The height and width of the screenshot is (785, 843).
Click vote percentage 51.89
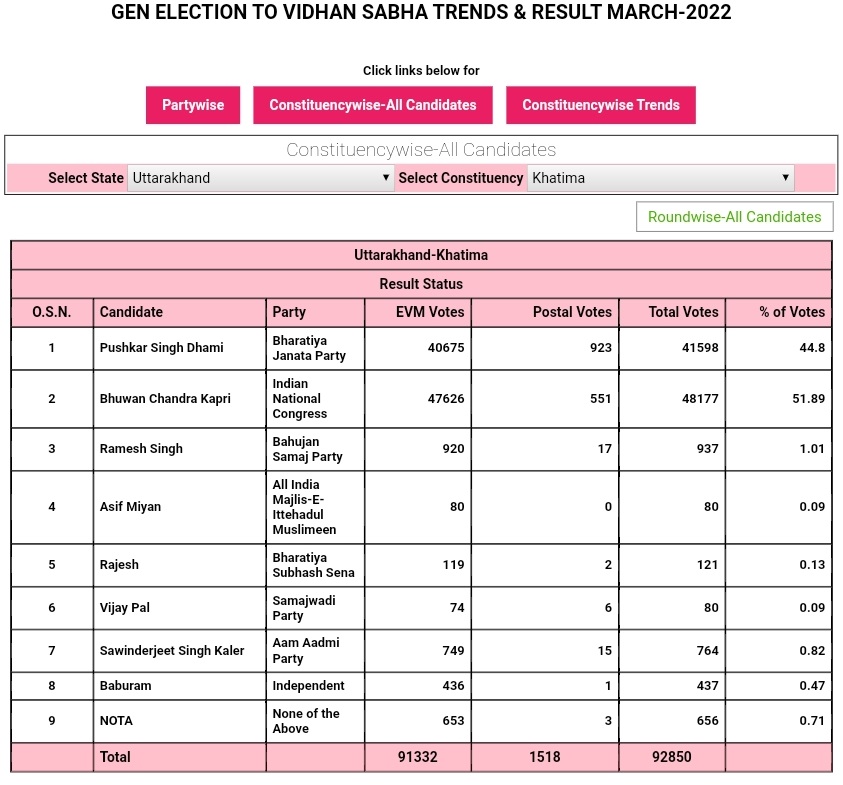[x=808, y=398]
